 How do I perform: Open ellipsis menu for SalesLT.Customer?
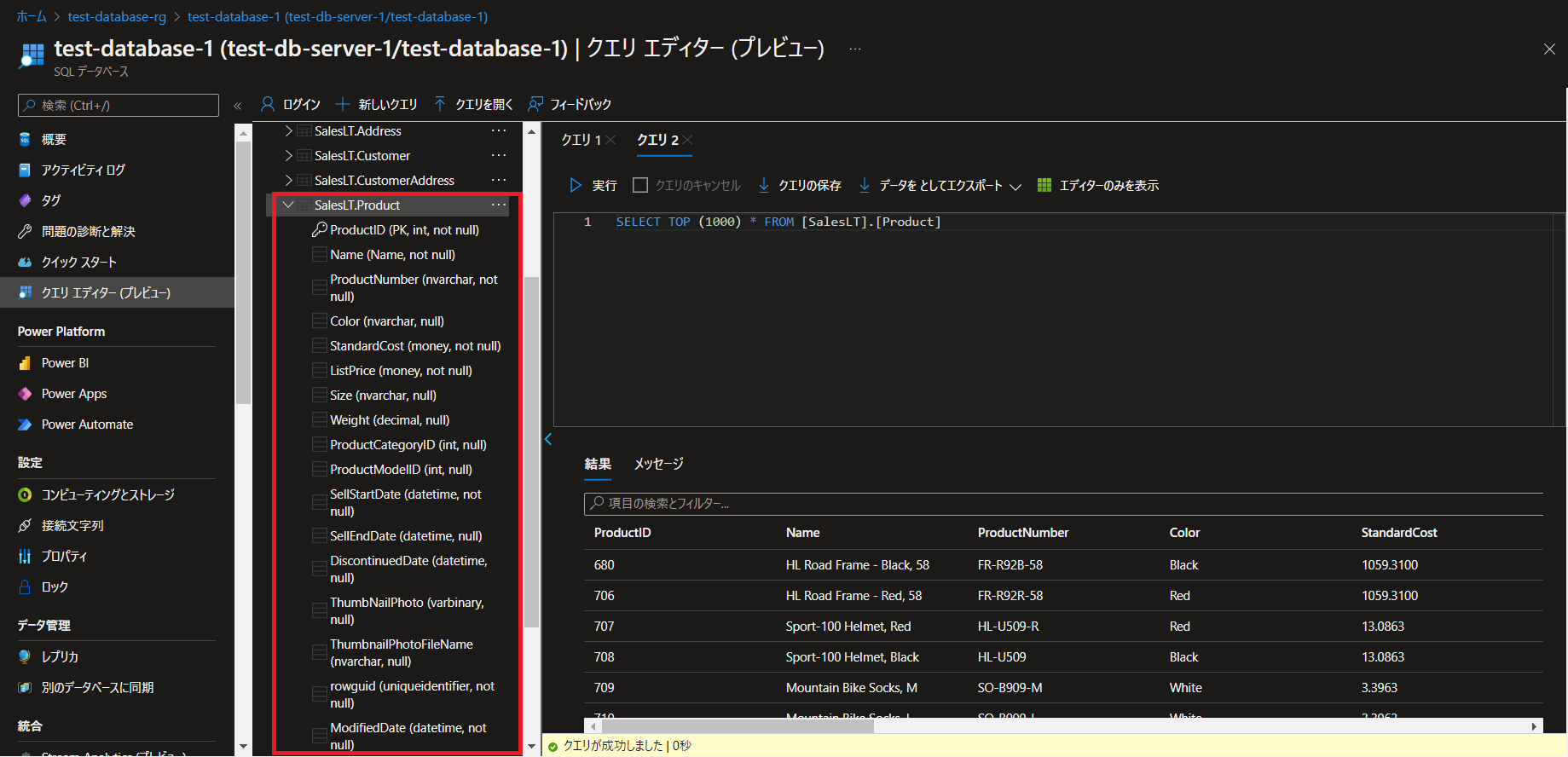(x=499, y=156)
